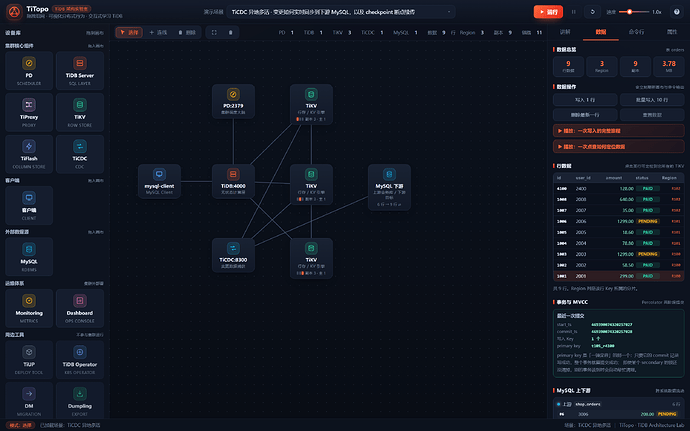
Task: Switch to the first tab left of data
Action: click(x=565, y=32)
